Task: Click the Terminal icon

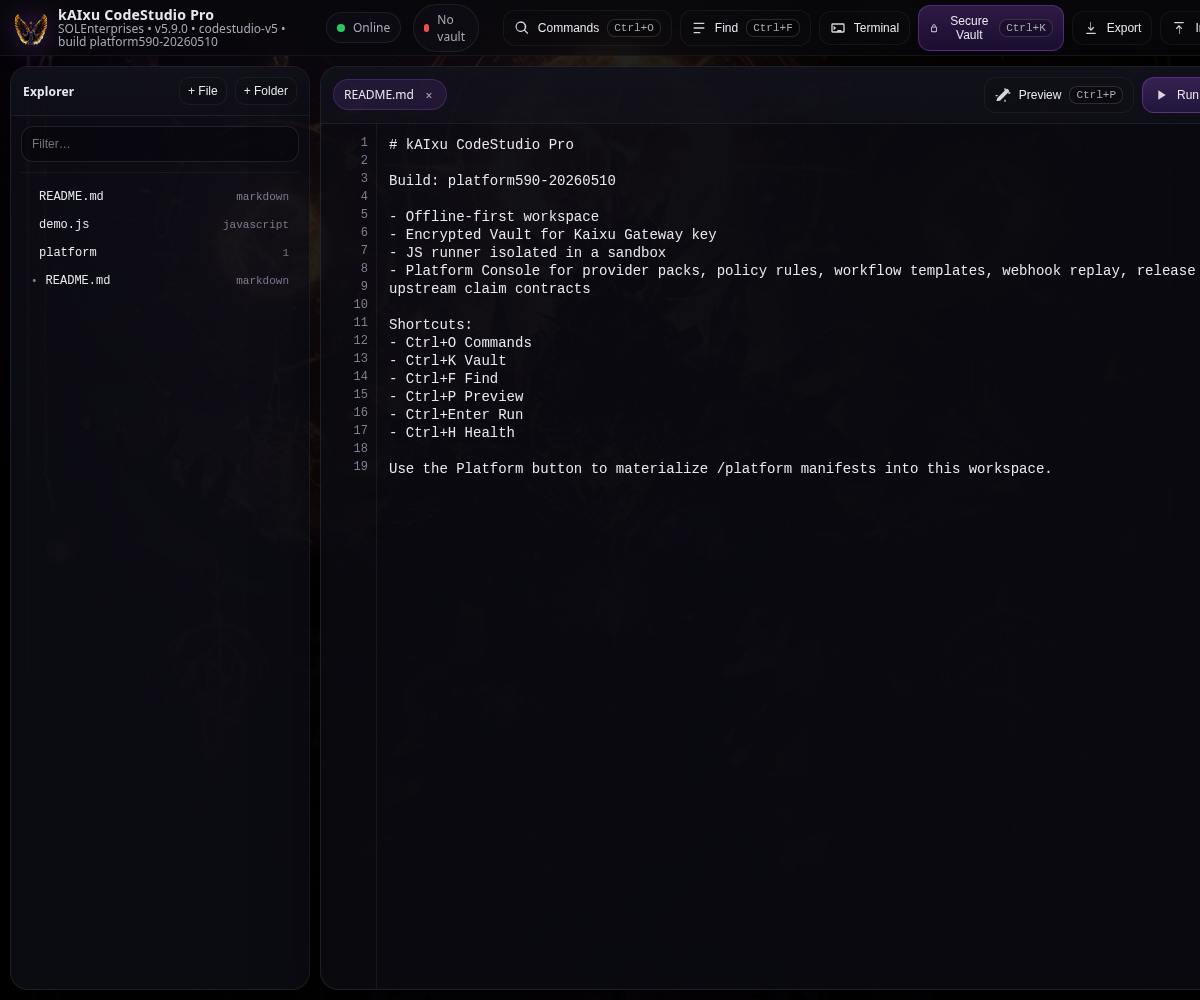Action: 838,28
